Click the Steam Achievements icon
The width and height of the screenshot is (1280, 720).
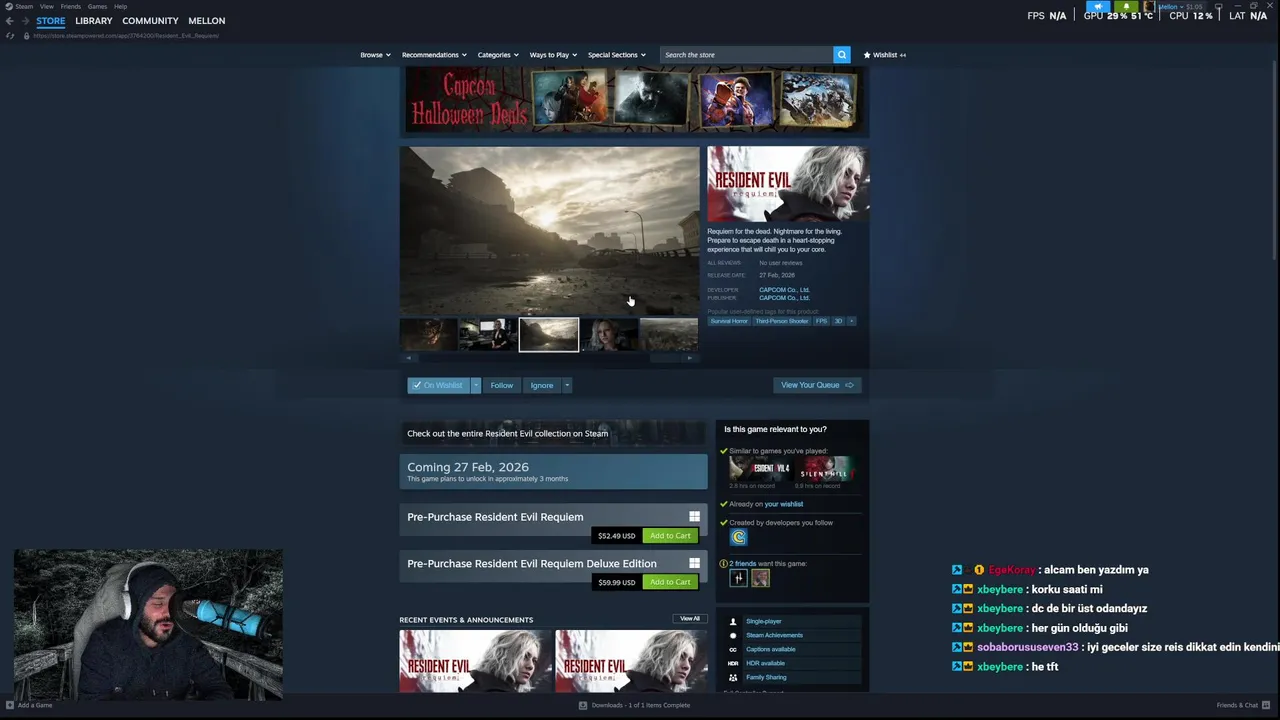point(733,635)
